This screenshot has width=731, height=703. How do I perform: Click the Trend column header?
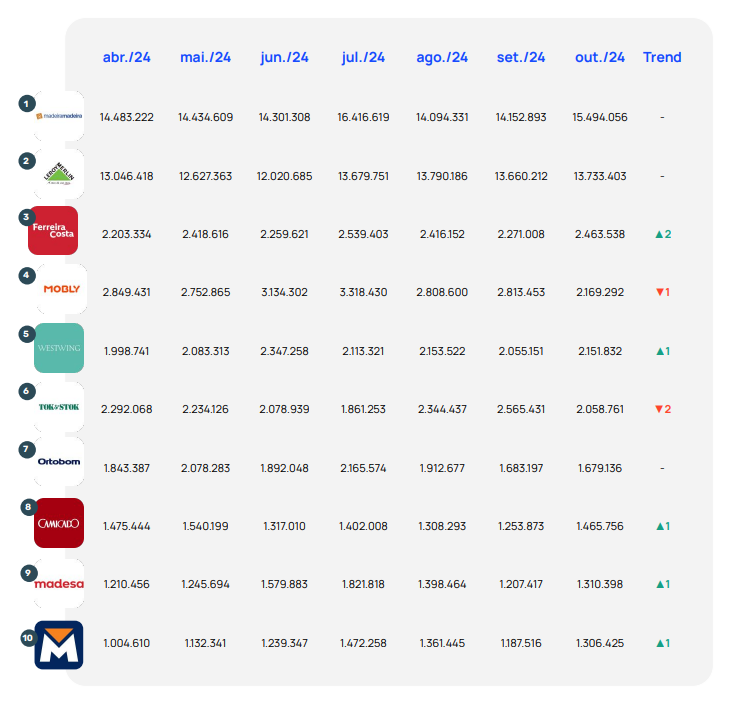[x=662, y=57]
